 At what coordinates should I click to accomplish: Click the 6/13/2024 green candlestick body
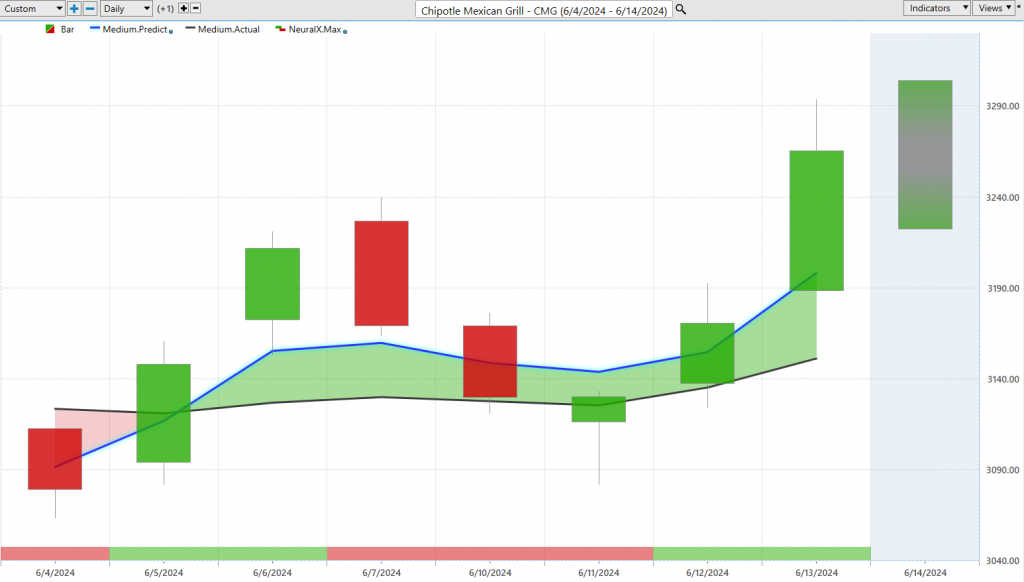coord(816,220)
